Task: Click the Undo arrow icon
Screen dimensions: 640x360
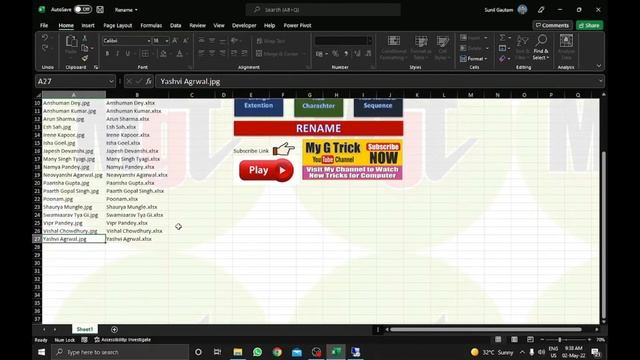Action: (45, 38)
